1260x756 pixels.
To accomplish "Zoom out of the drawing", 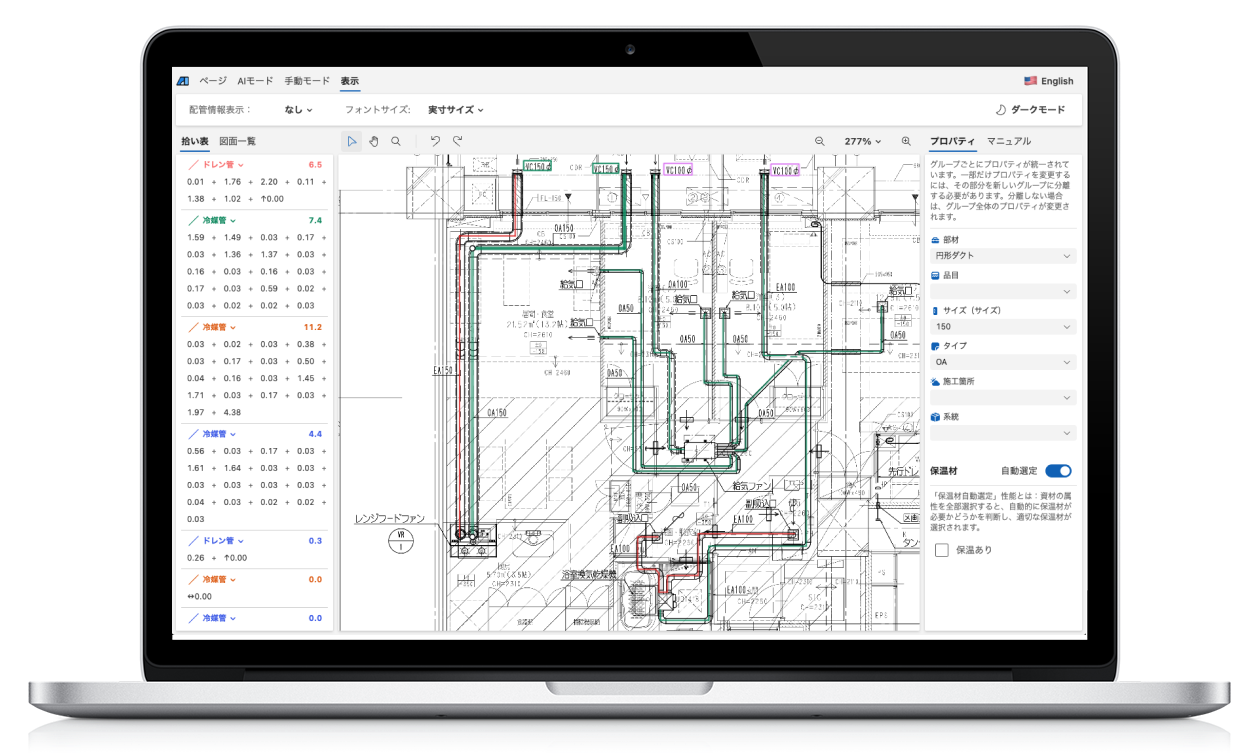I will (820, 142).
